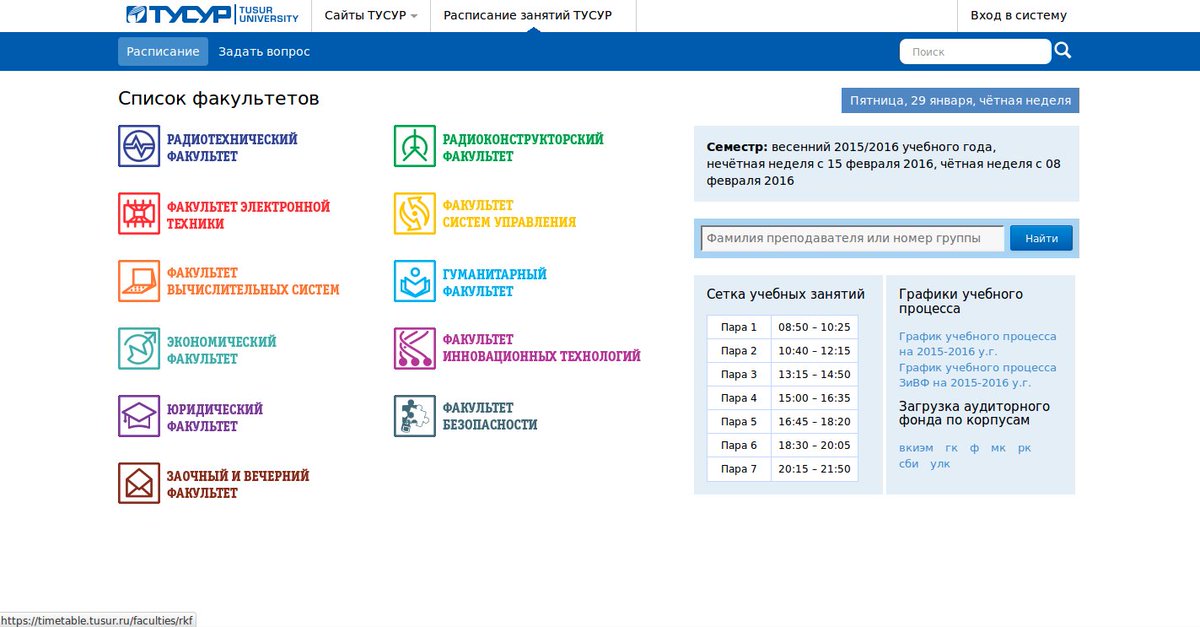Click the graduation cap icon of Юридический факультет

coord(139,416)
